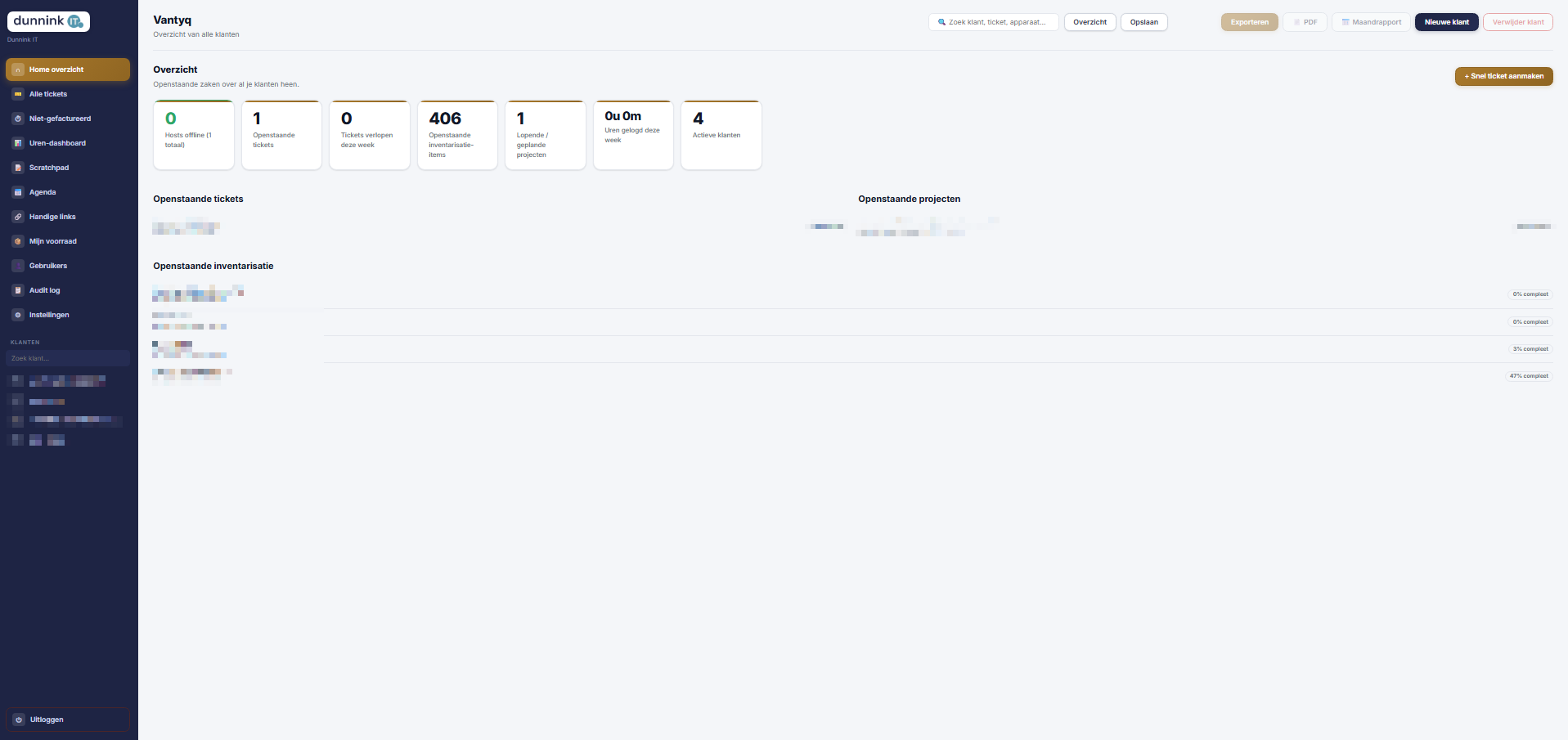This screenshot has height=740, width=1568.
Task: Click the PDF button
Action: click(x=1305, y=22)
